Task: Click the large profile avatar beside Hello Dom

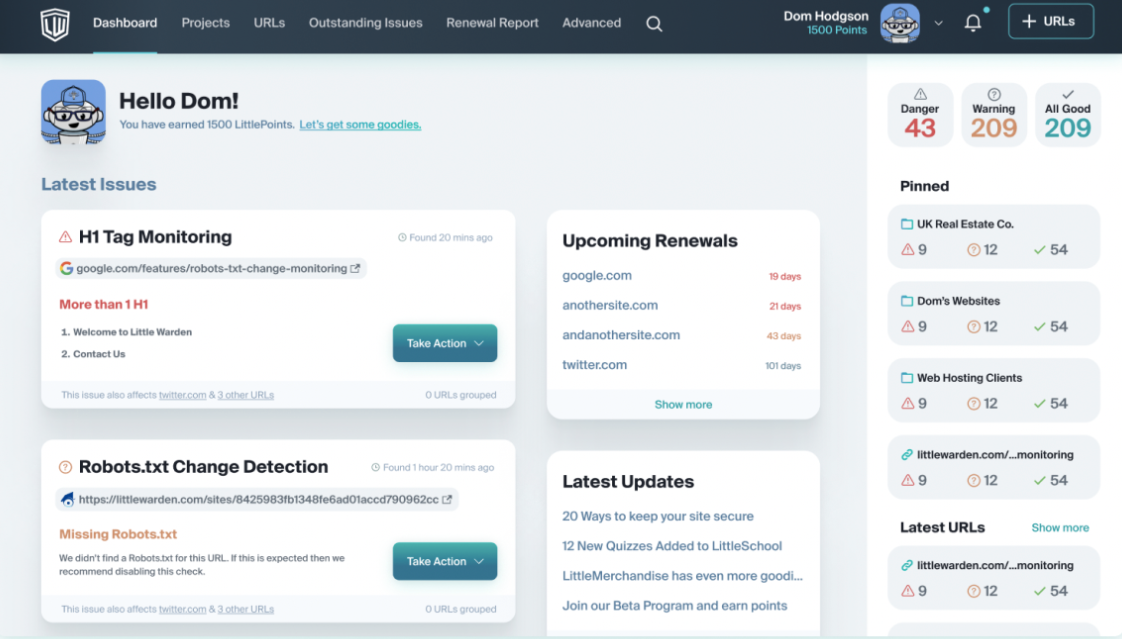Action: [73, 112]
